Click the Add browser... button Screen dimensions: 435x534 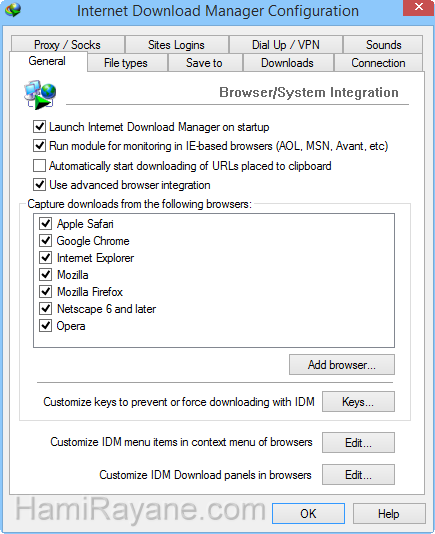click(x=342, y=365)
